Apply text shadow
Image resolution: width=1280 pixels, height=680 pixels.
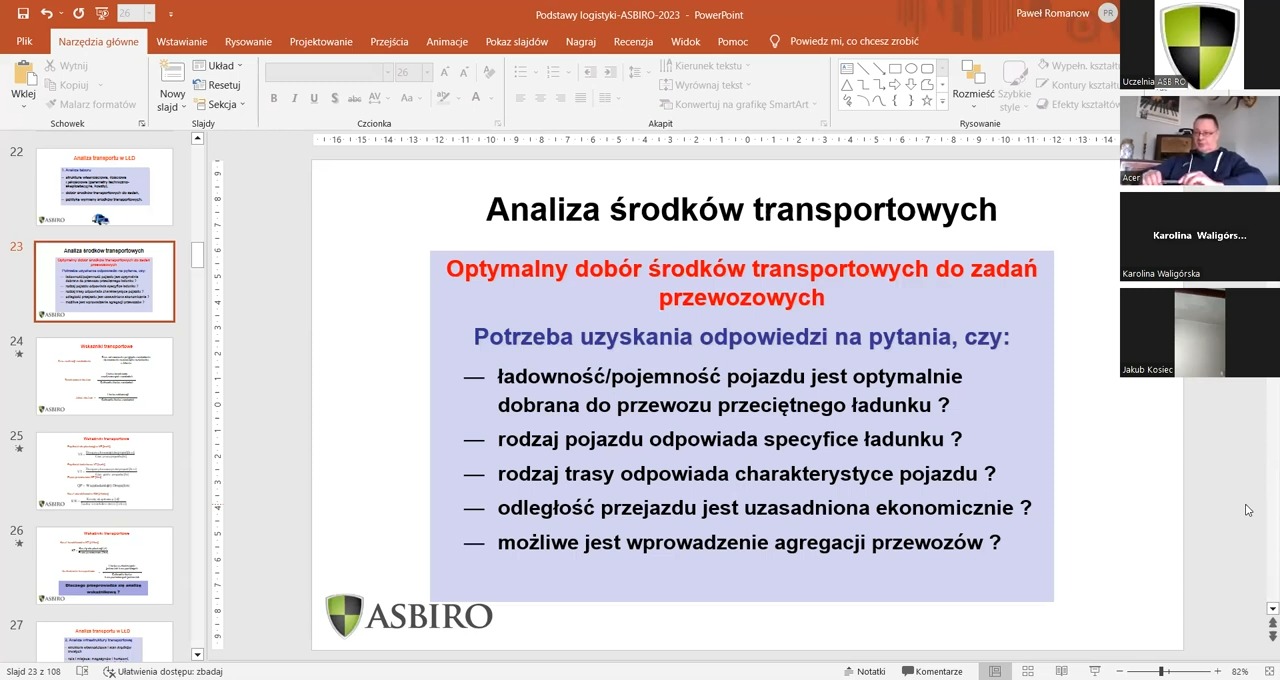[x=333, y=98]
